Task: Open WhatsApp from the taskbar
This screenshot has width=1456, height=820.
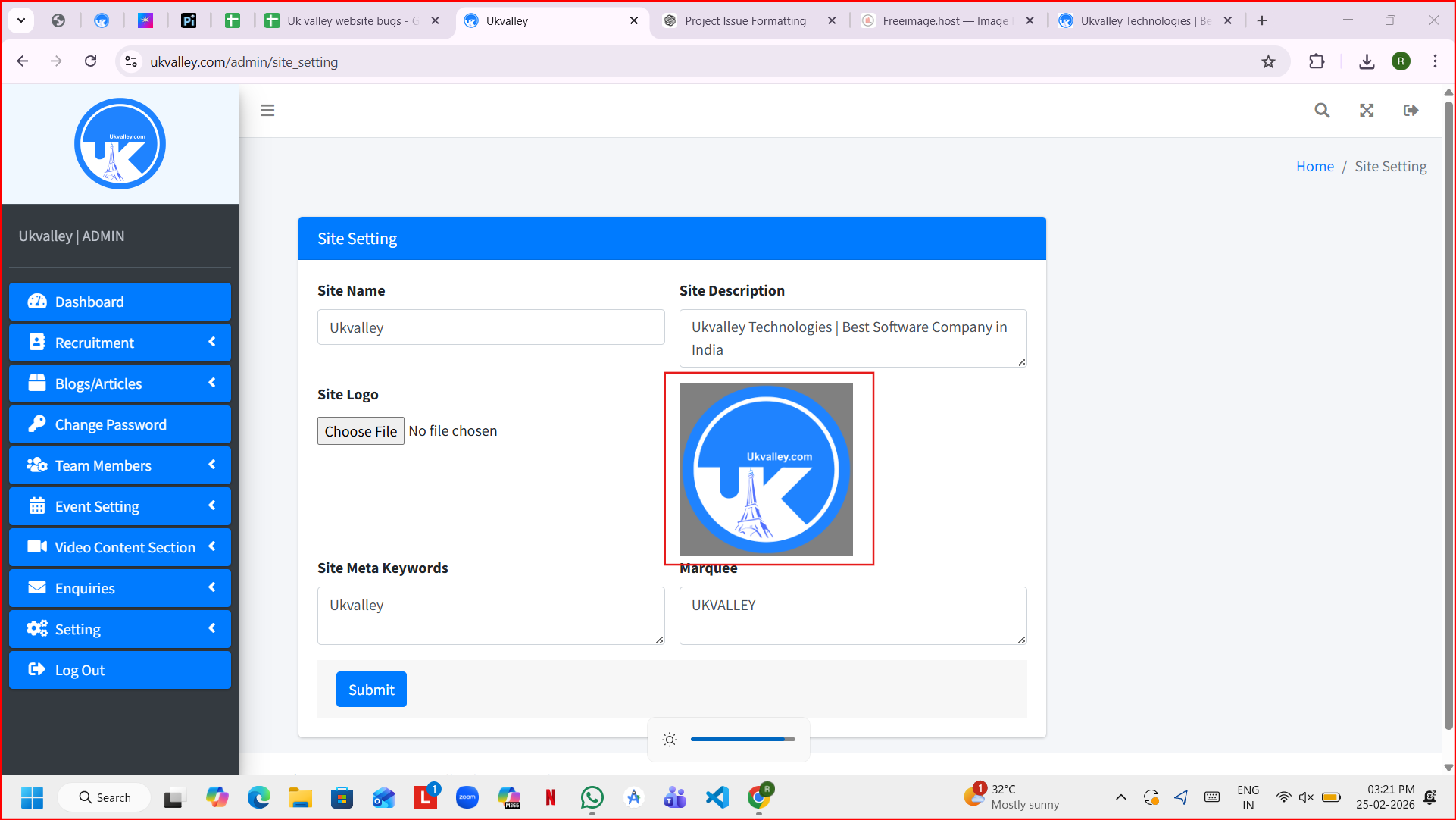Action: 592,797
